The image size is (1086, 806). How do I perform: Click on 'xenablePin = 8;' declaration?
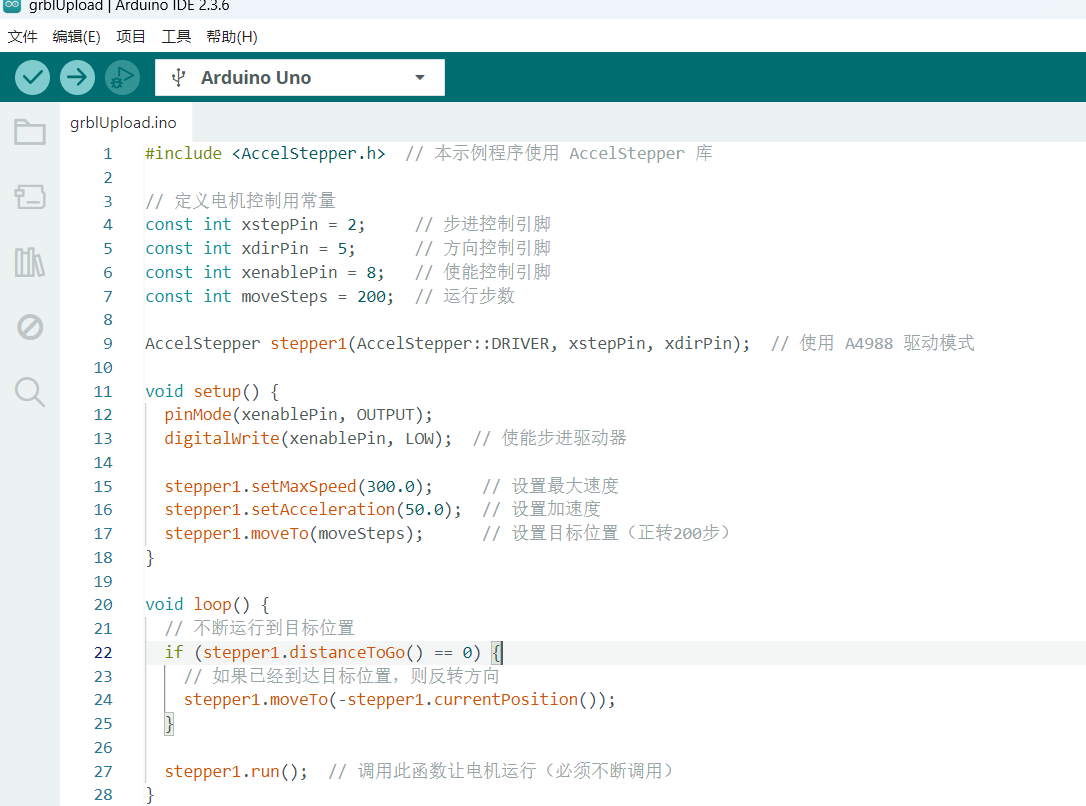[312, 272]
